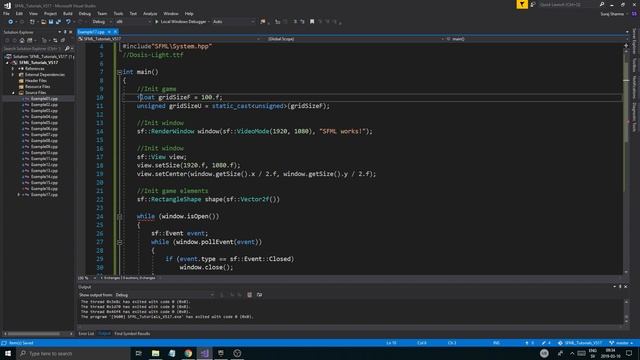This screenshot has width=640, height=360.
Task: Close the Output panel
Action: [x=626, y=287]
